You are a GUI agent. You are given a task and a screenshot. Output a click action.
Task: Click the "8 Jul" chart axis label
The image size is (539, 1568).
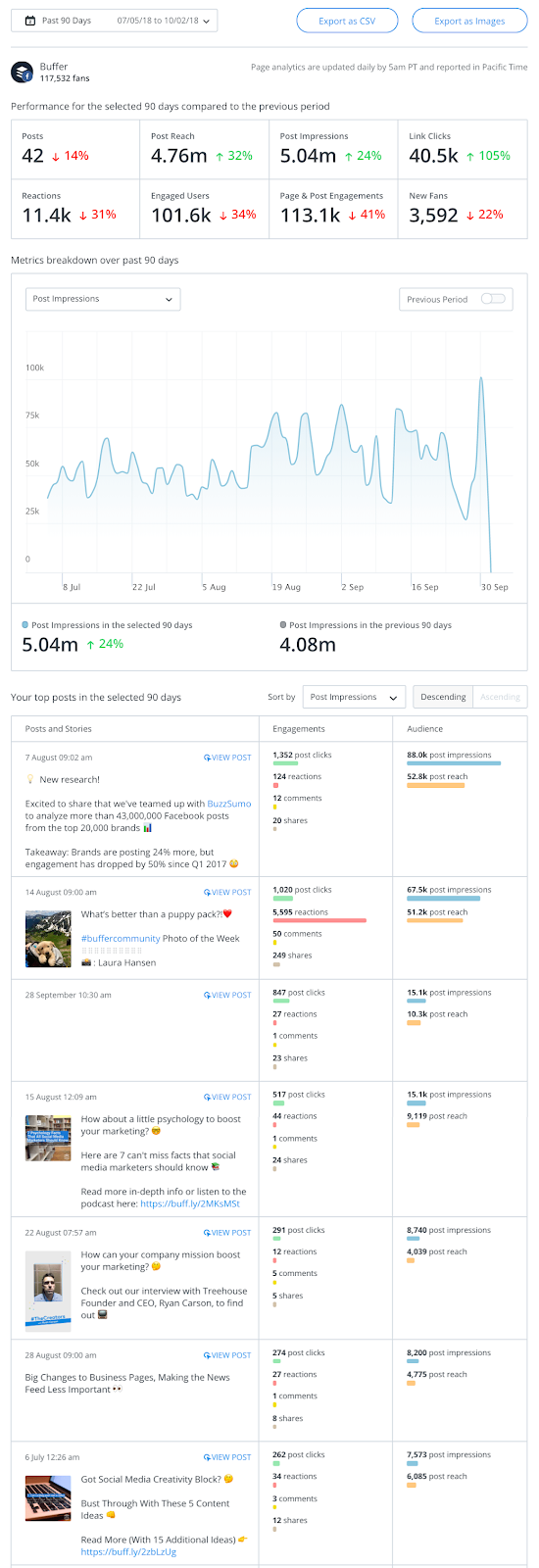pos(72,587)
